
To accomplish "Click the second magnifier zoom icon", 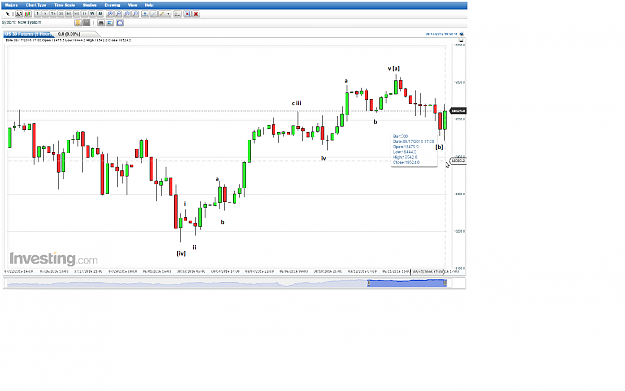I will [119, 14].
